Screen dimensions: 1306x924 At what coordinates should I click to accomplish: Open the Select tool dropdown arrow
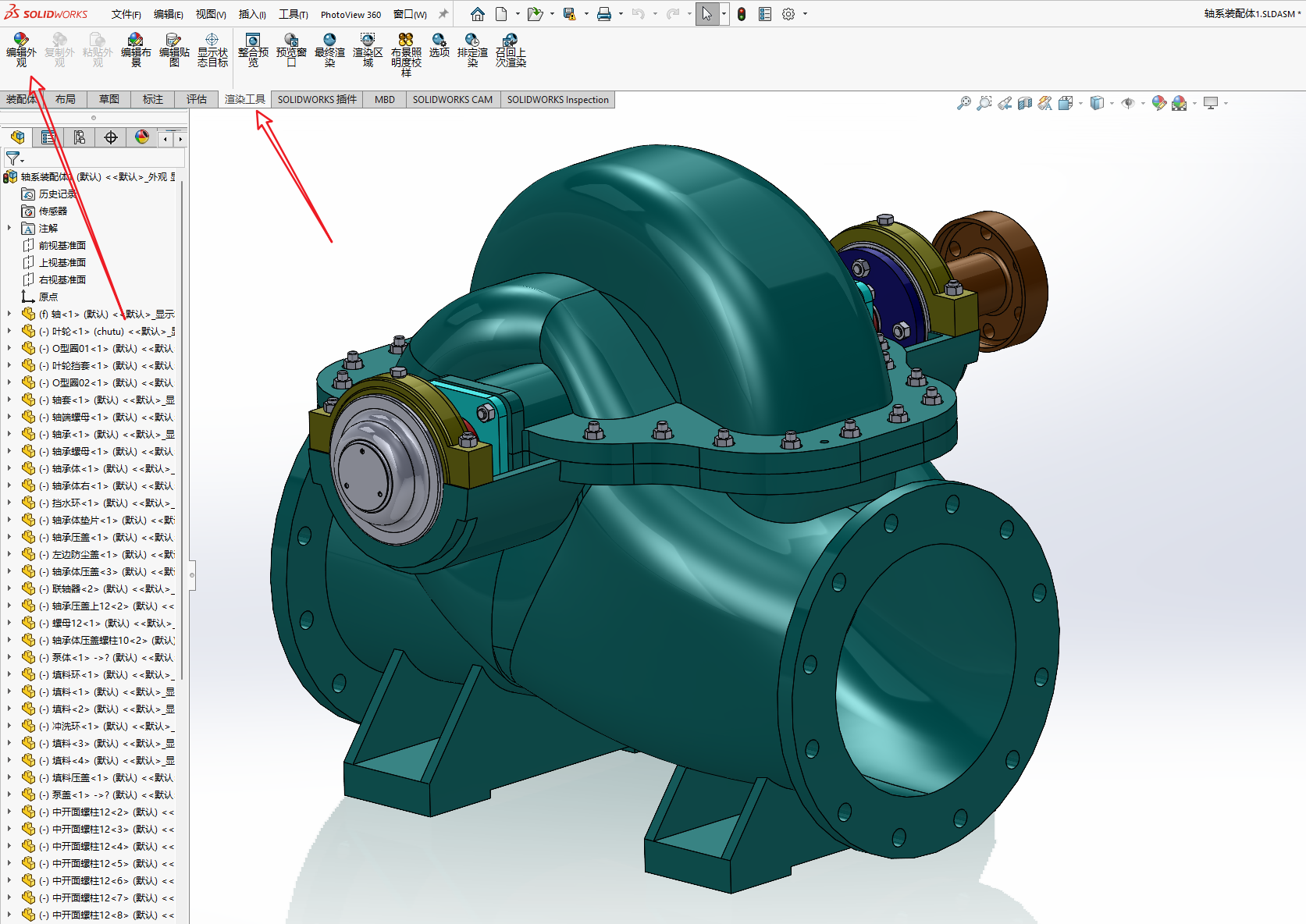point(724,14)
